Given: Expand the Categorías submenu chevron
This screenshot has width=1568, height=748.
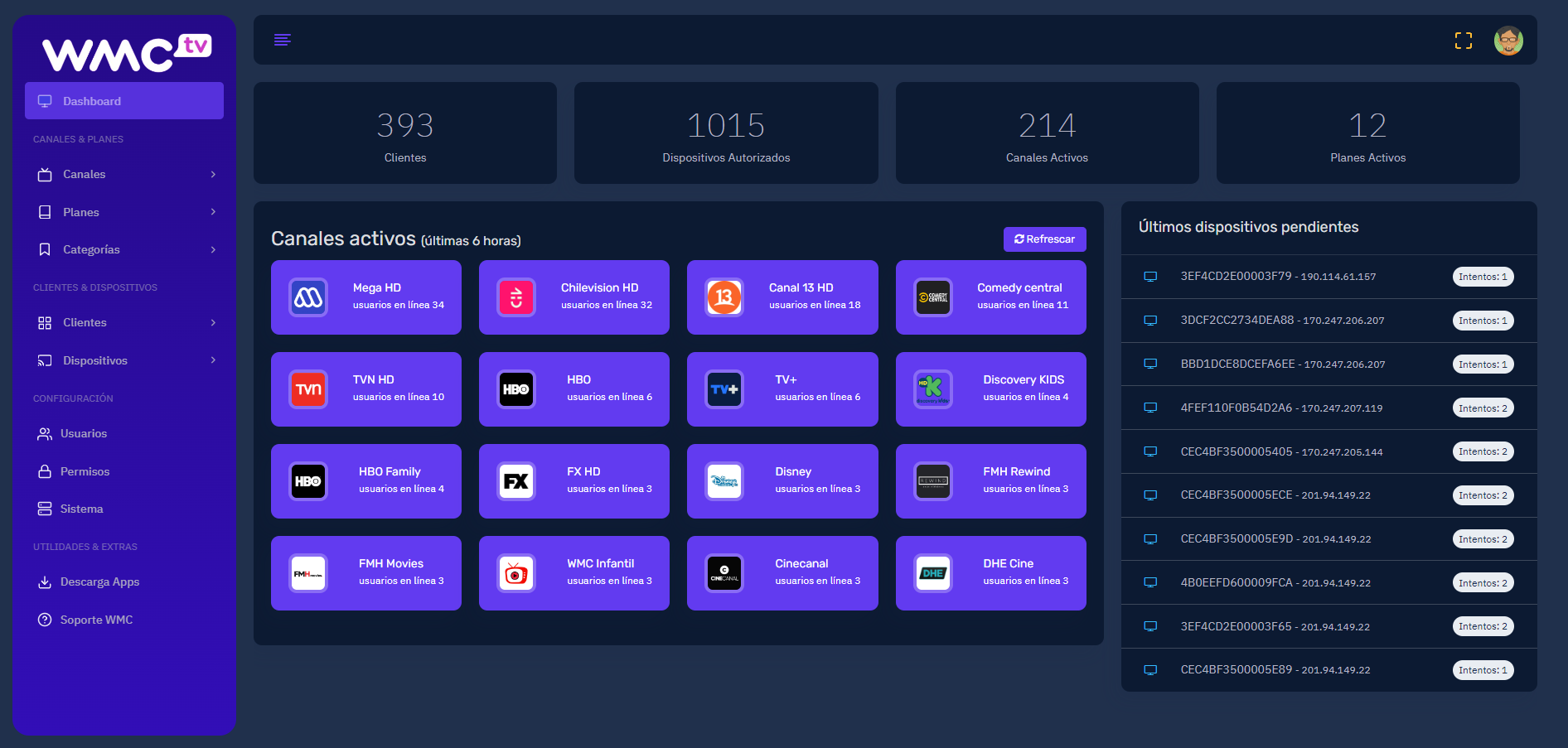Looking at the screenshot, I should click(x=213, y=249).
